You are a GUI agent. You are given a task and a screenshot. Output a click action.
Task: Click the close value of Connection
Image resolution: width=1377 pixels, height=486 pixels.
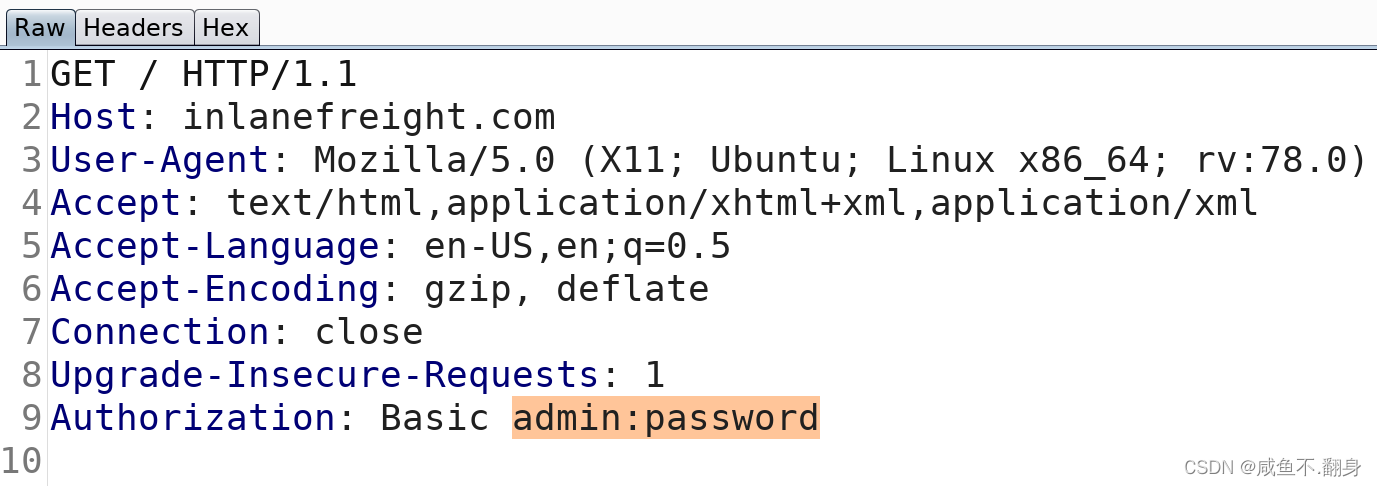click(x=369, y=333)
